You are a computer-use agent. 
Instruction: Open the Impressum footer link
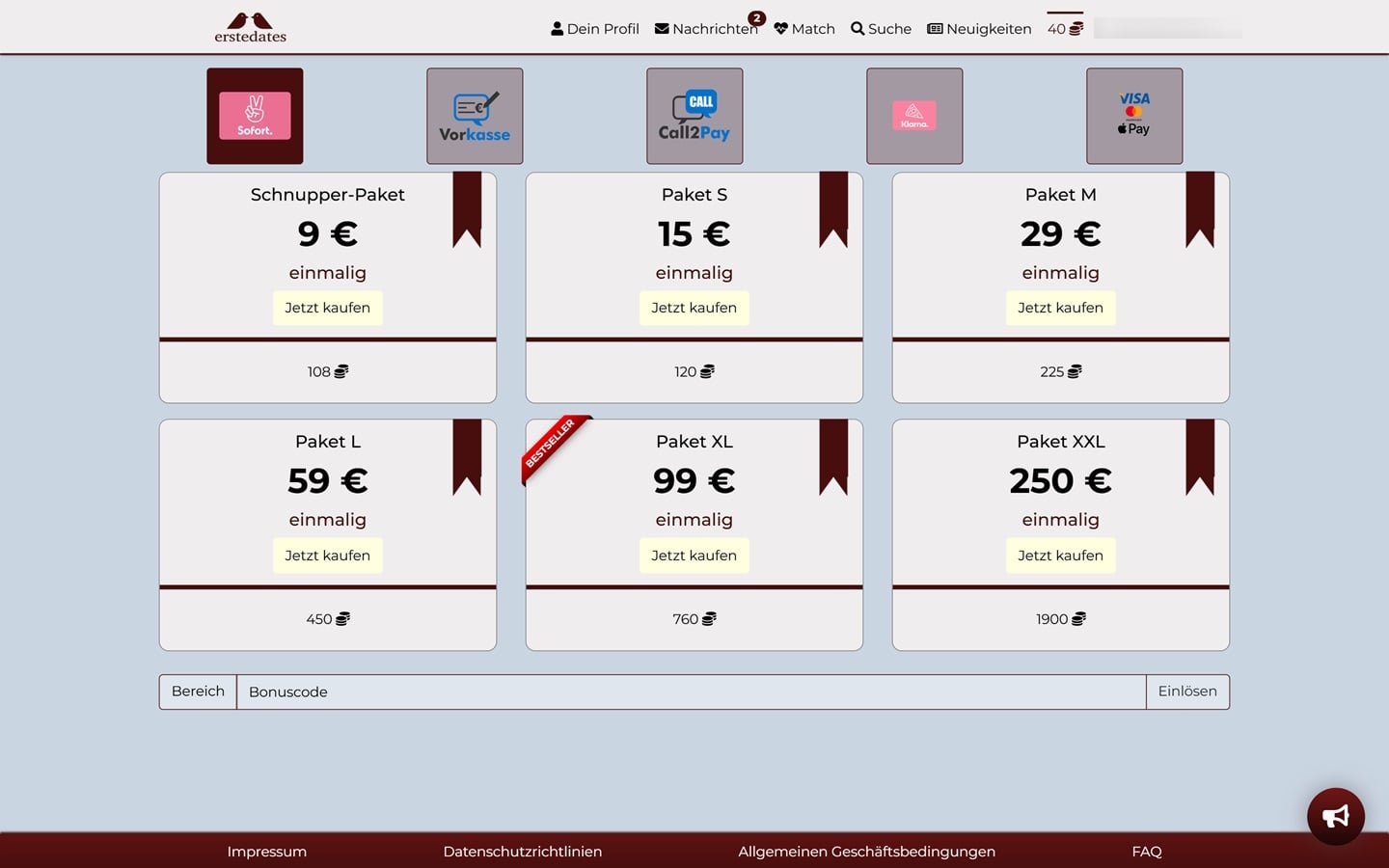pyautogui.click(x=267, y=852)
